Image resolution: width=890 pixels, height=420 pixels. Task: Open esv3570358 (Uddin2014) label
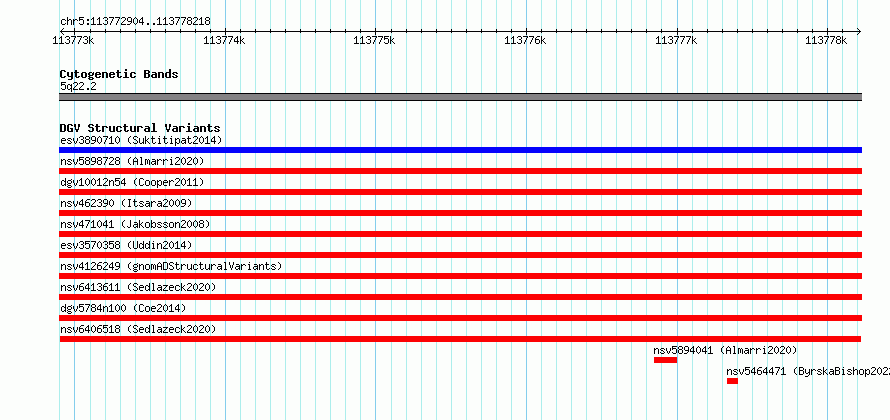click(x=126, y=245)
